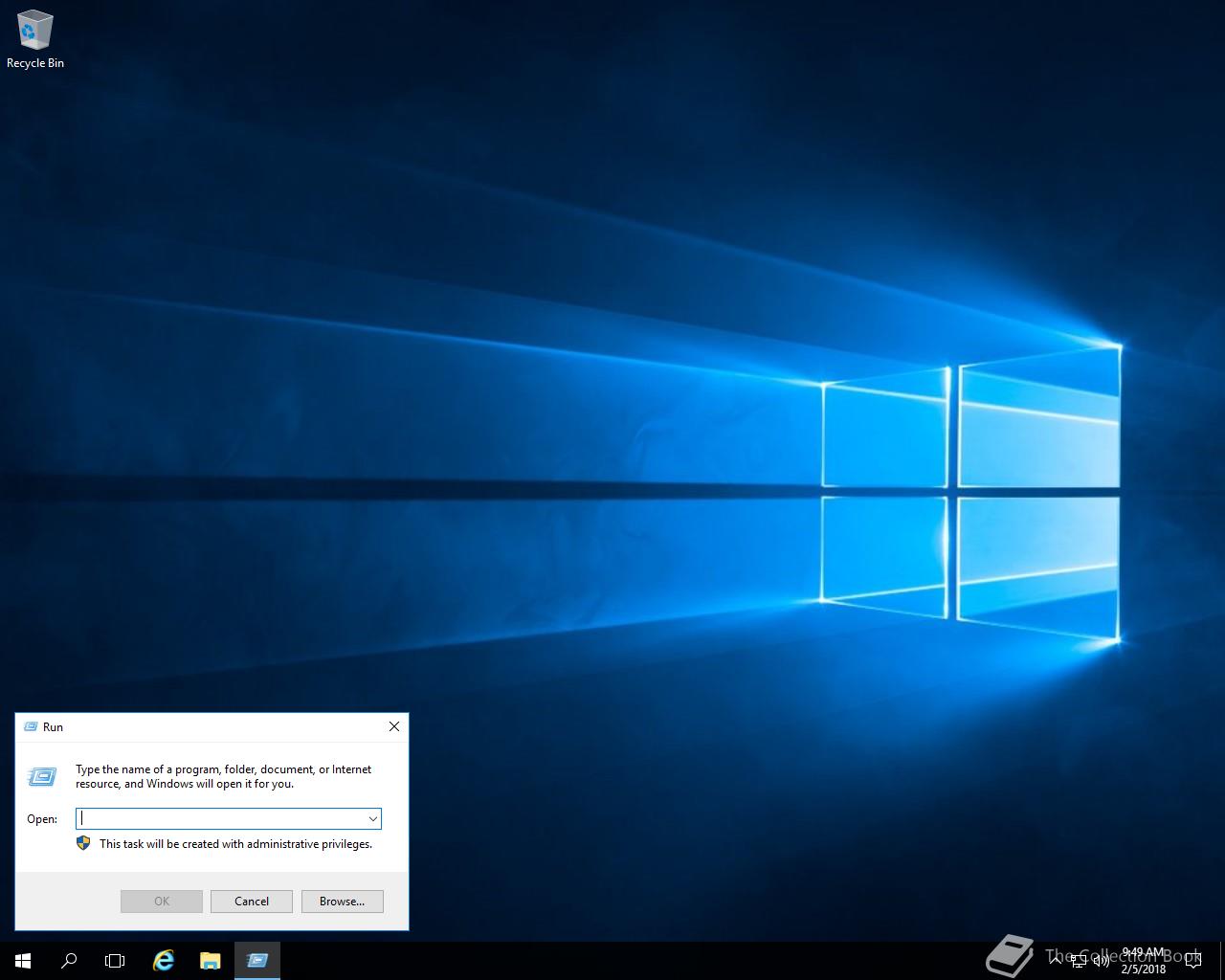Open the Windows Start menu
The height and width of the screenshot is (980, 1225).
[23, 960]
